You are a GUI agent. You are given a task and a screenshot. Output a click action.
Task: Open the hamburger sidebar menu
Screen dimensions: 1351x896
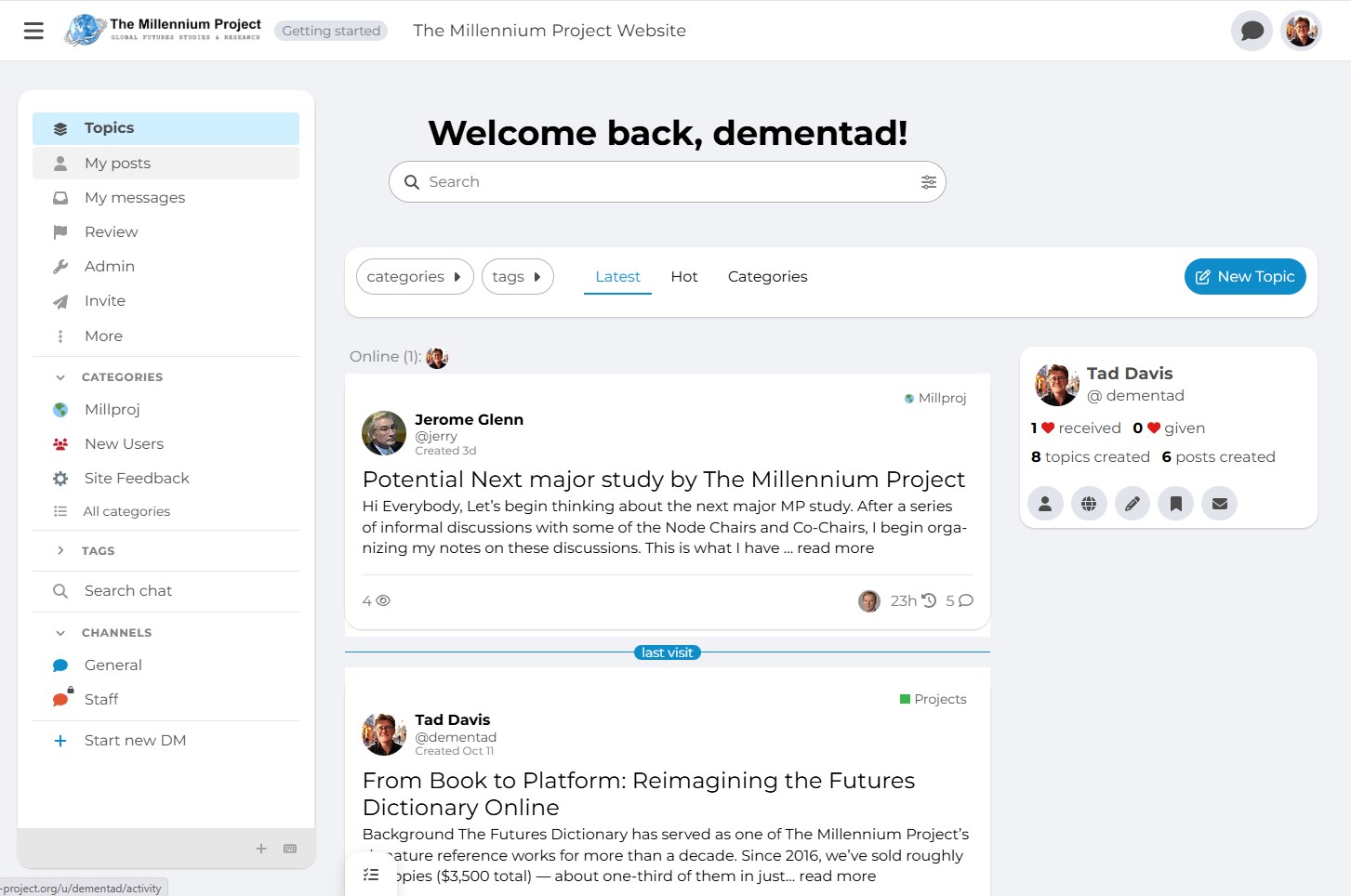pos(33,31)
